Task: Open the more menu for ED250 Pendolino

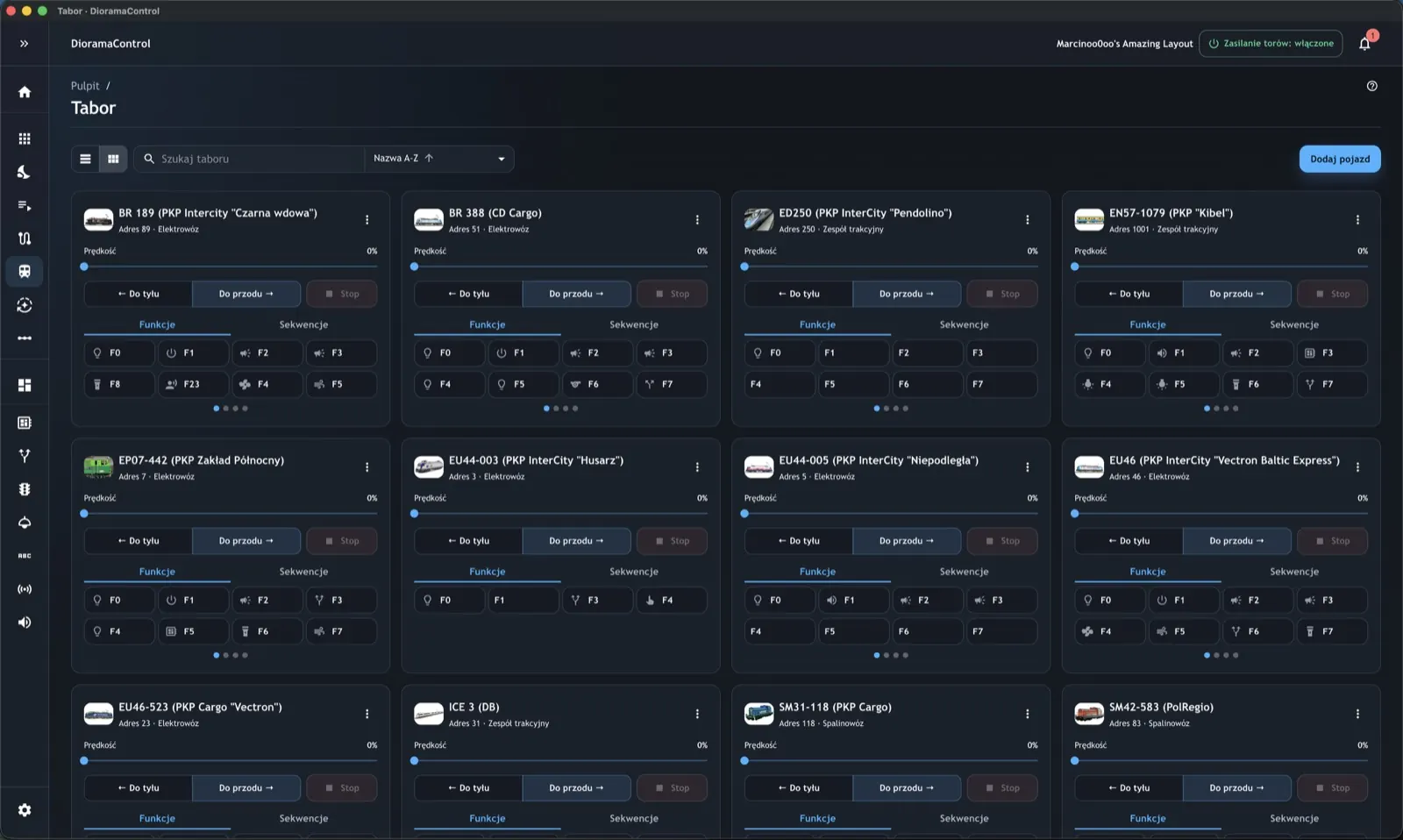Action: click(1028, 220)
